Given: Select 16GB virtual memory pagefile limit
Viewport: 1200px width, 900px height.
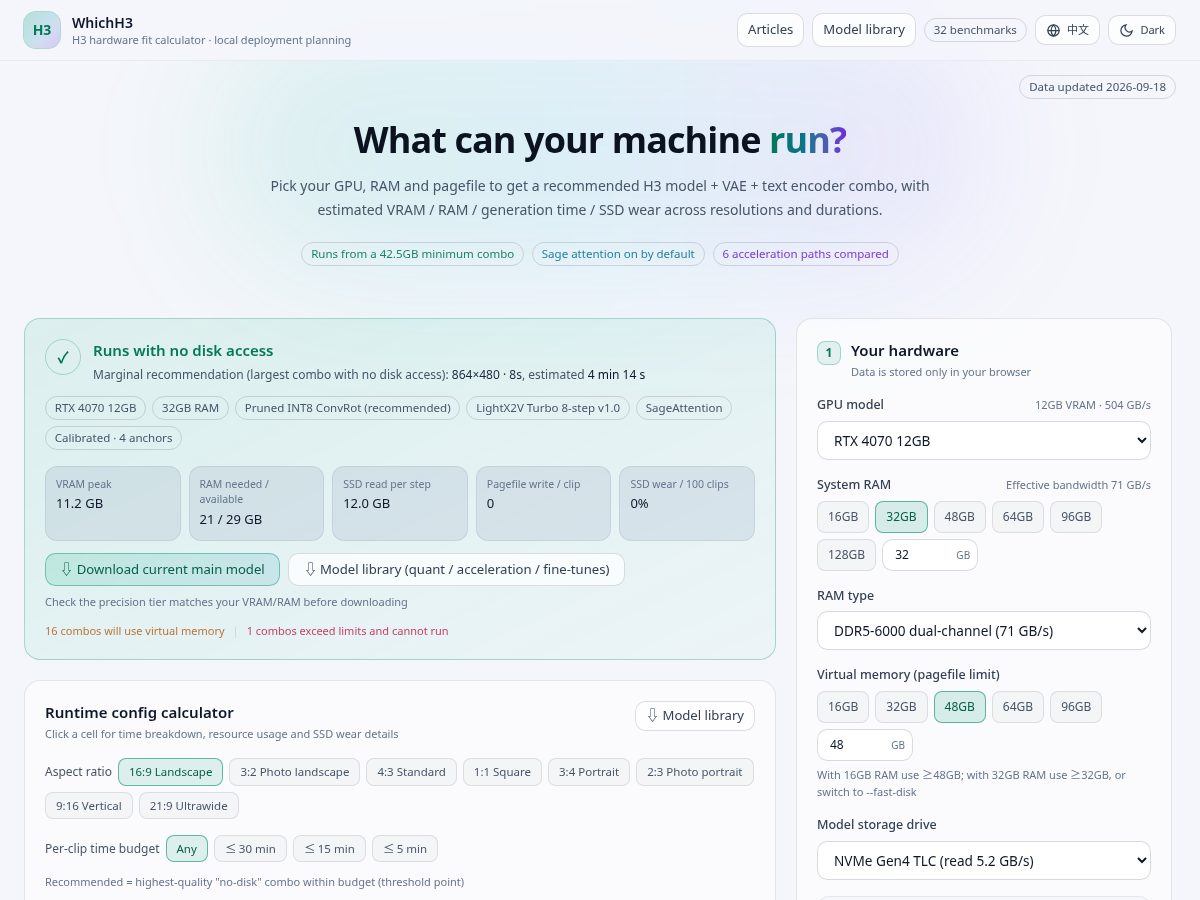Looking at the screenshot, I should click(843, 706).
